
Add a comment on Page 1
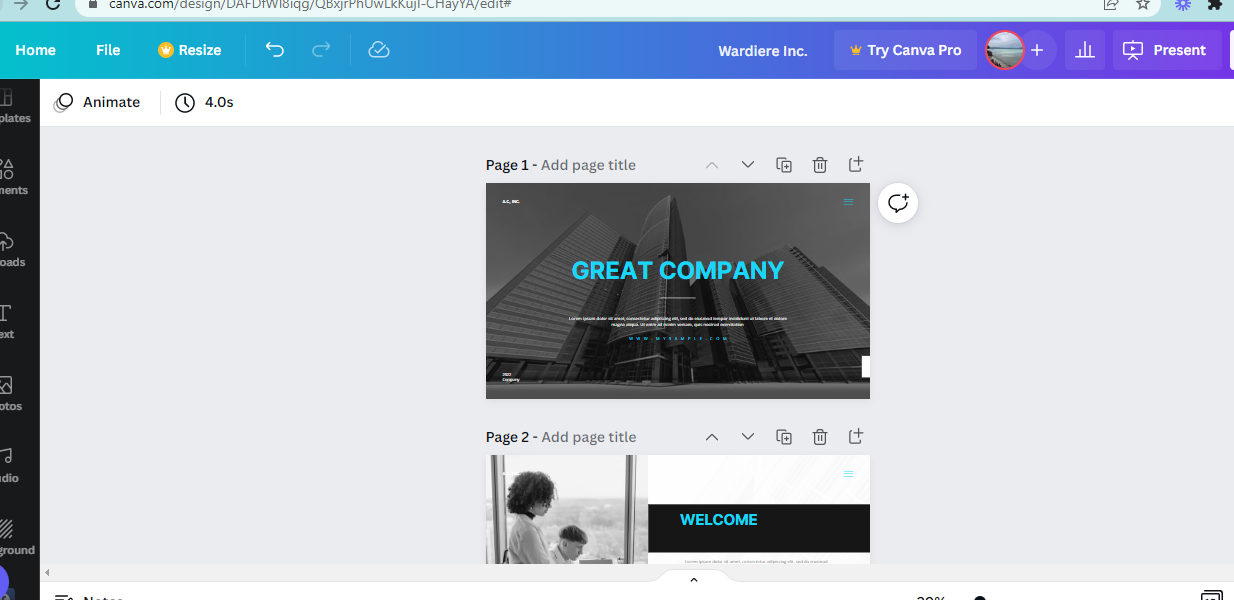pyautogui.click(x=898, y=203)
